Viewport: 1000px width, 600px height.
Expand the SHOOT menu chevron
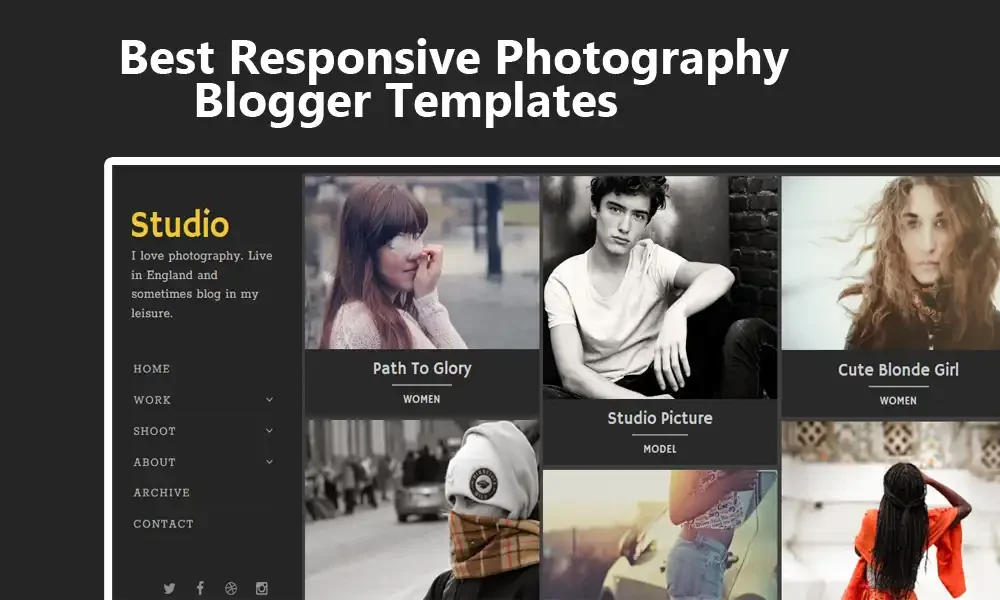269,431
